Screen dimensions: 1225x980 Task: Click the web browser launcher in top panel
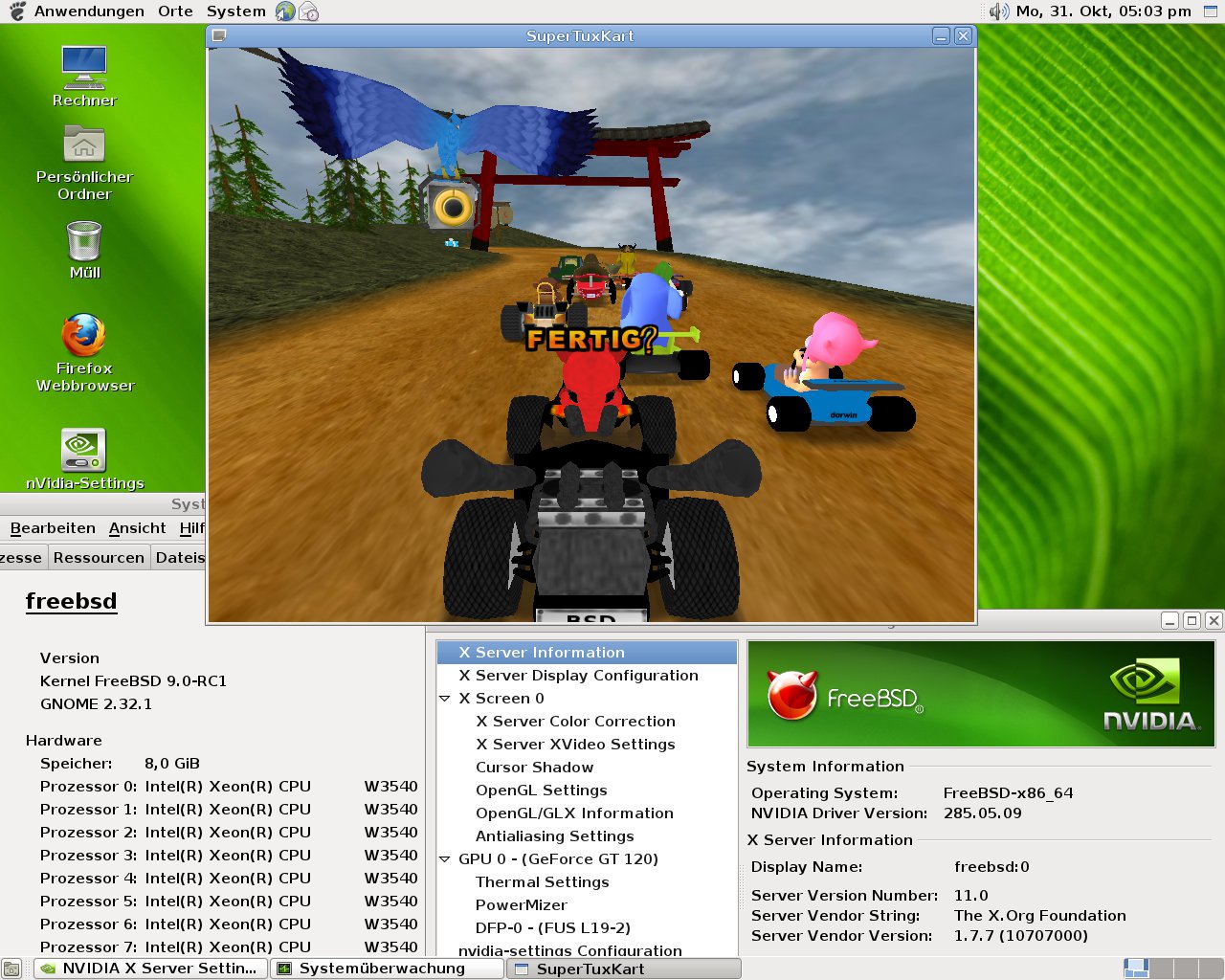285,11
